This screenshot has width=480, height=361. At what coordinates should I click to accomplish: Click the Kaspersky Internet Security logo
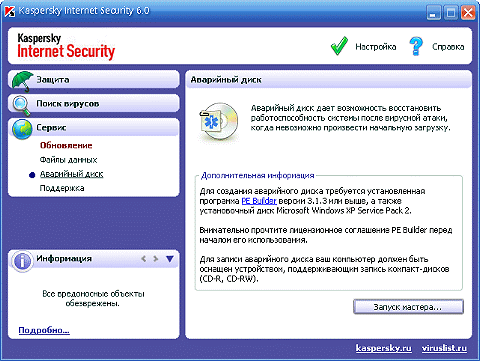(66, 46)
